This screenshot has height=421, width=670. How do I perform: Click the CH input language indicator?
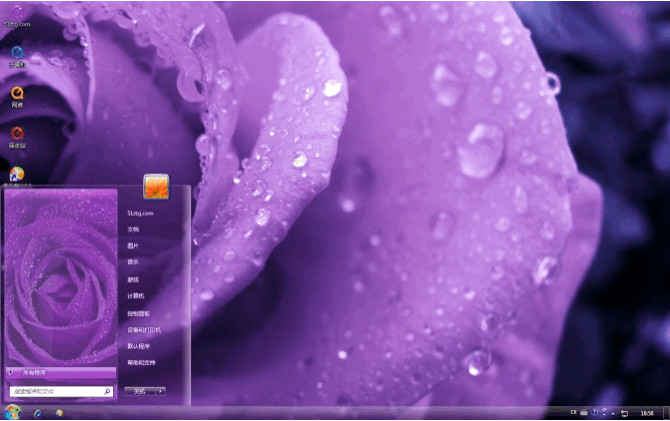pos(573,412)
